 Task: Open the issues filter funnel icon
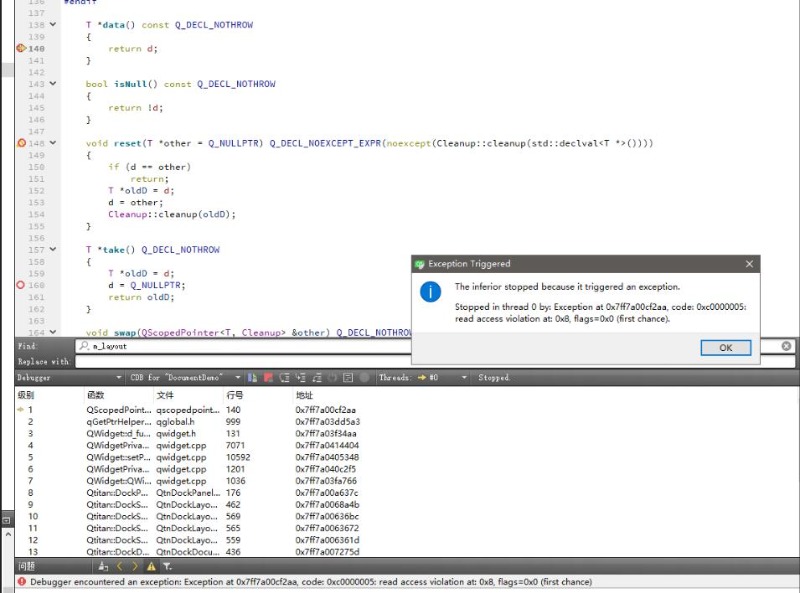click(167, 566)
